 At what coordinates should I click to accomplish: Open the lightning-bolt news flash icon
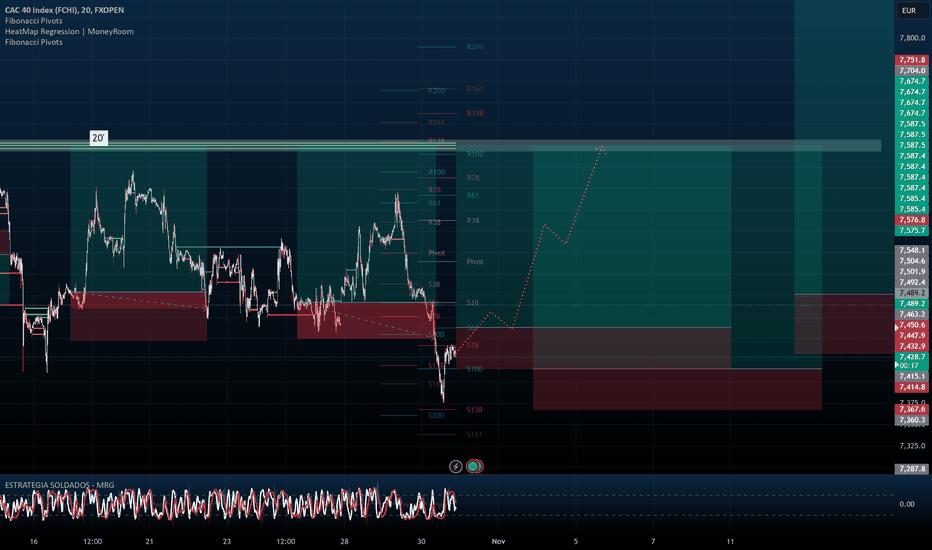tap(455, 467)
